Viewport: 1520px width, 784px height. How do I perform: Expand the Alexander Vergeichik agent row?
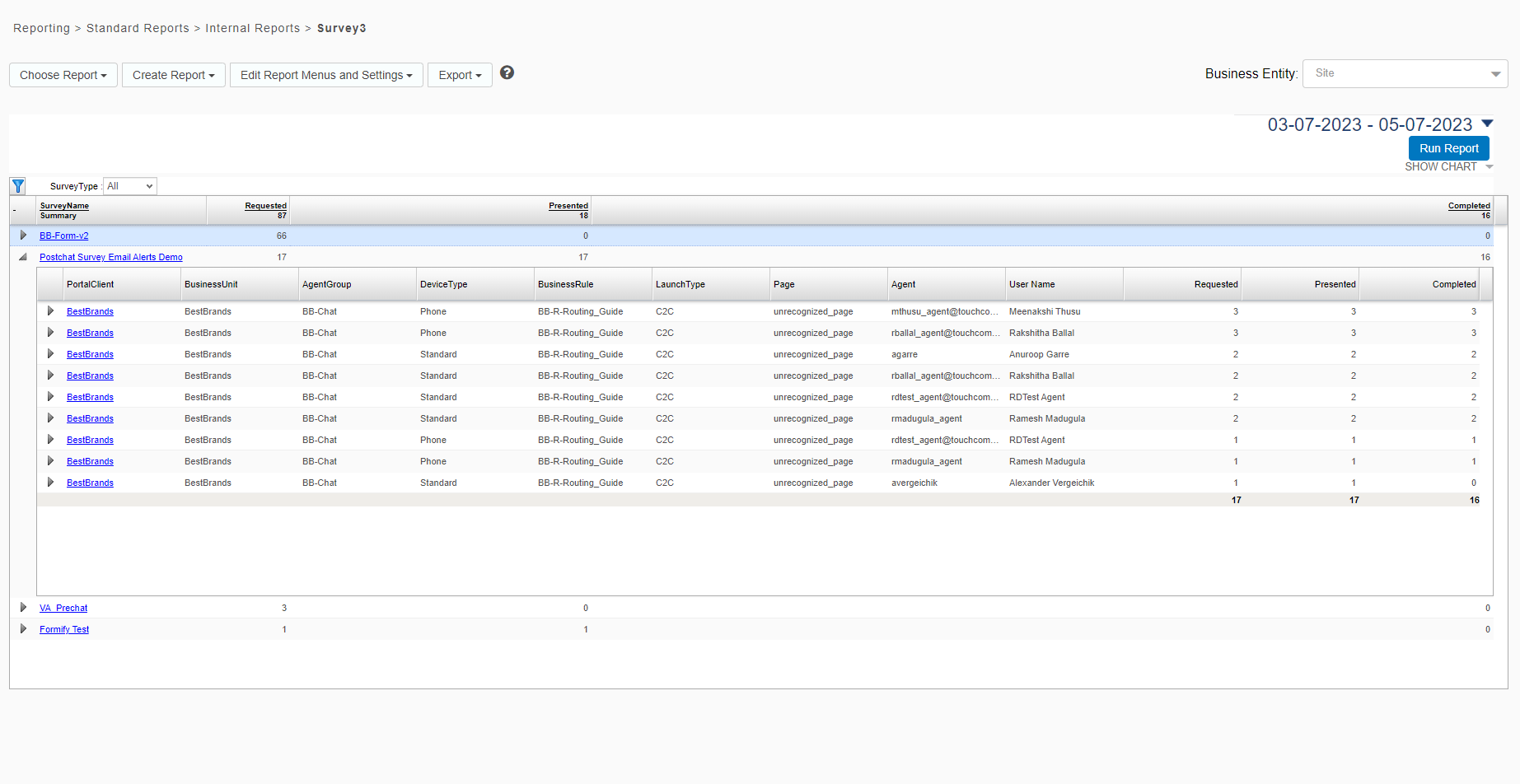pos(50,483)
